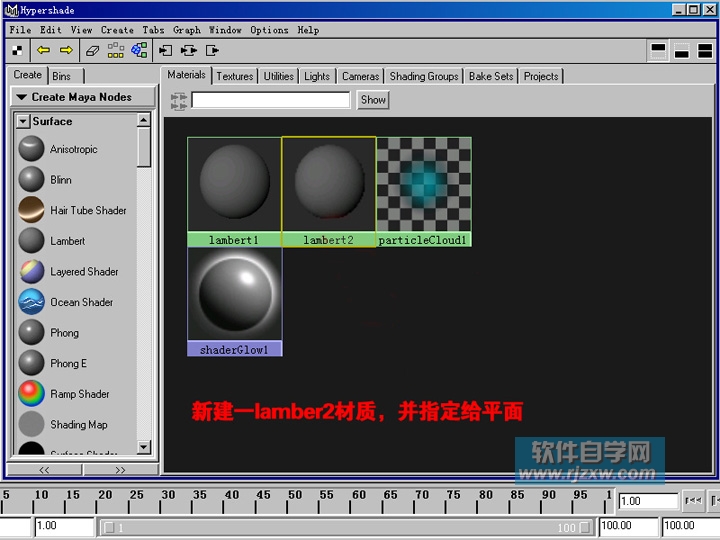This screenshot has width=720, height=540.
Task: Click the range slider bar
Action: click(346, 527)
